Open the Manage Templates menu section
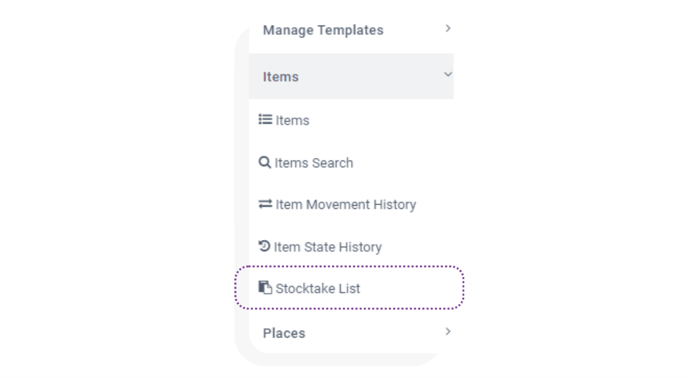 click(351, 30)
